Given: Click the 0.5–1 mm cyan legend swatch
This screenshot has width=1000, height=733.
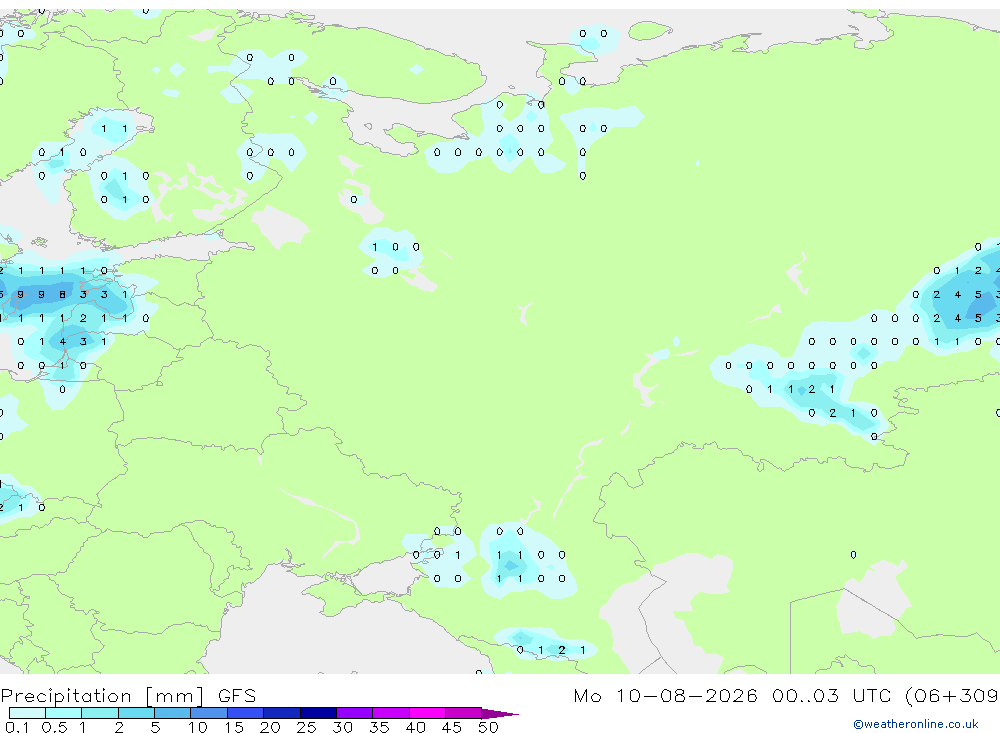Looking at the screenshot, I should tap(64, 713).
